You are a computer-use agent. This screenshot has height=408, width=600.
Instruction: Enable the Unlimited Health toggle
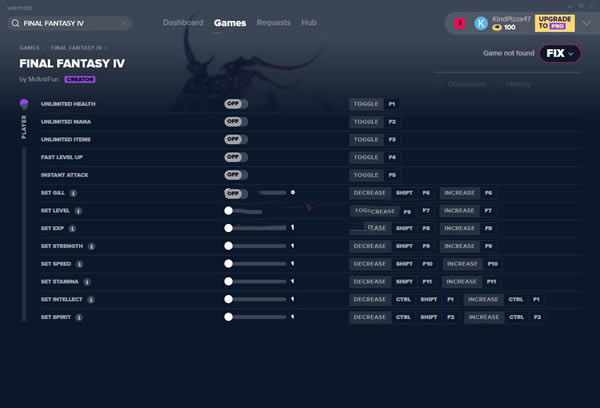(236, 104)
